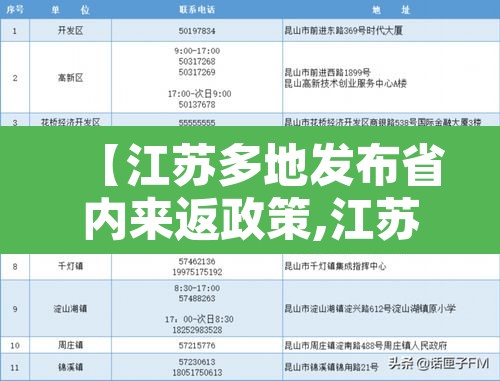Select phone number 57230613
This screenshot has width=500, height=381.
[x=197, y=362]
